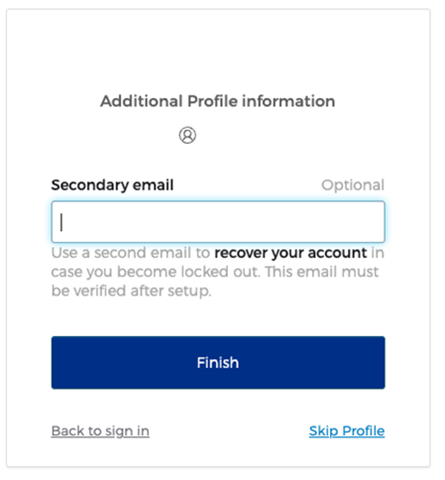Screen dimensions: 445x480
Task: Click the Additional Profile information heading
Action: [x=218, y=101]
